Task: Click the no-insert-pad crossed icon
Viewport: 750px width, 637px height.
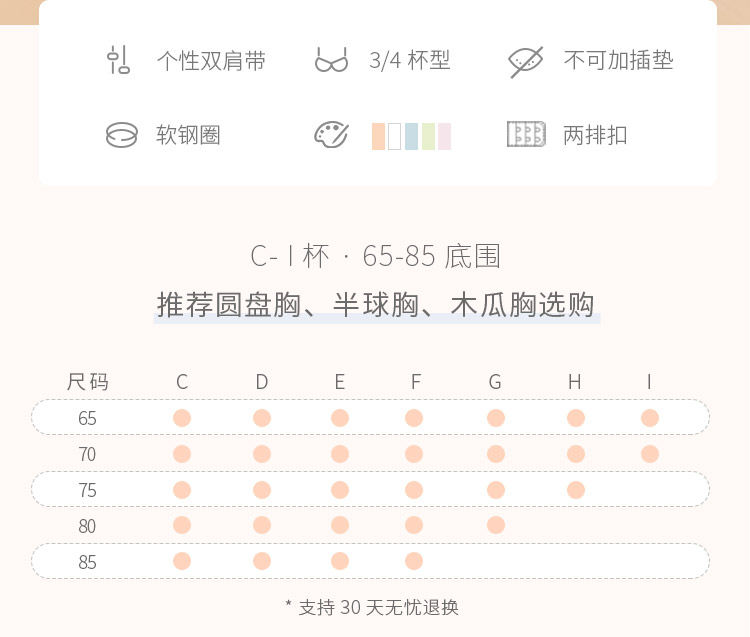Action: (x=525, y=62)
